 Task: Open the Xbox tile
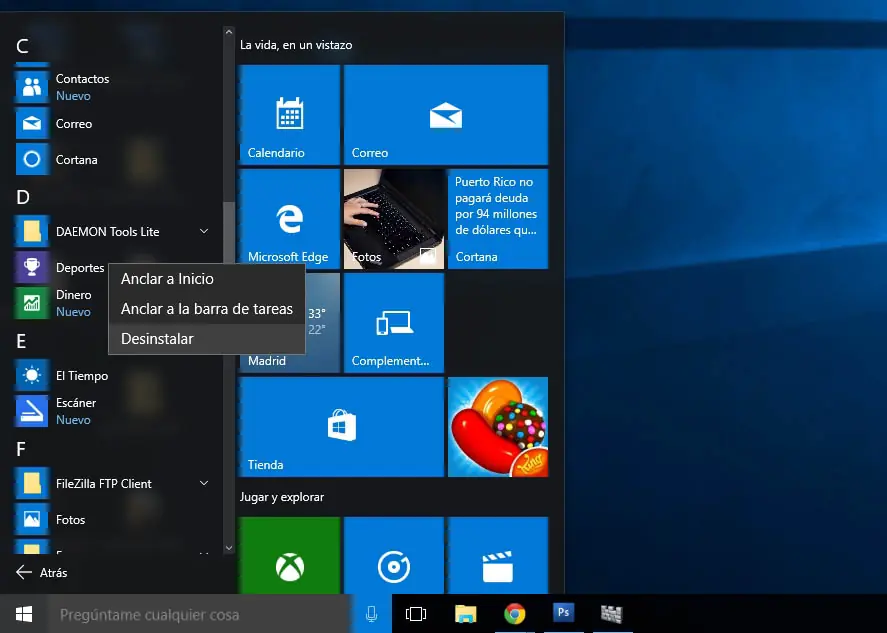pyautogui.click(x=290, y=556)
